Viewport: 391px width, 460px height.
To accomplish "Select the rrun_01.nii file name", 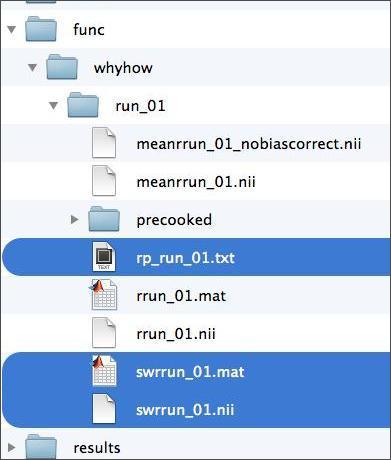I will 176,334.
